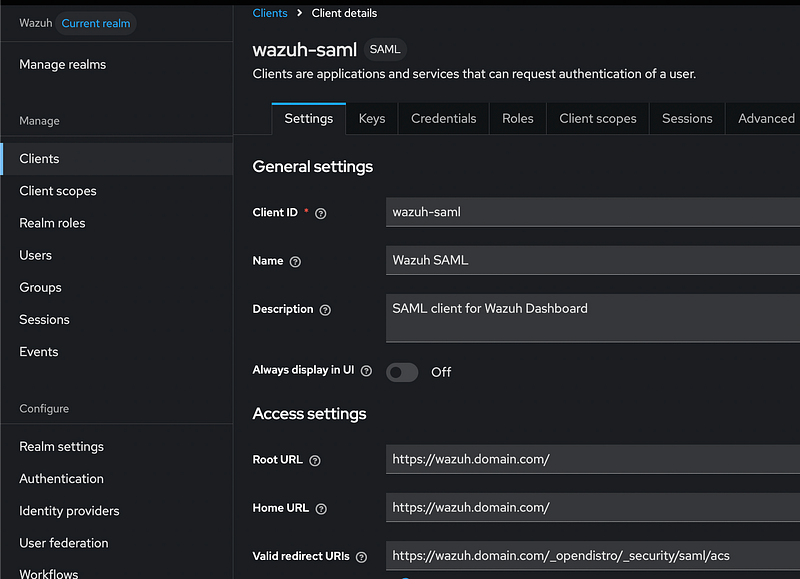Click the Name input field
The image size is (800, 579).
593,260
